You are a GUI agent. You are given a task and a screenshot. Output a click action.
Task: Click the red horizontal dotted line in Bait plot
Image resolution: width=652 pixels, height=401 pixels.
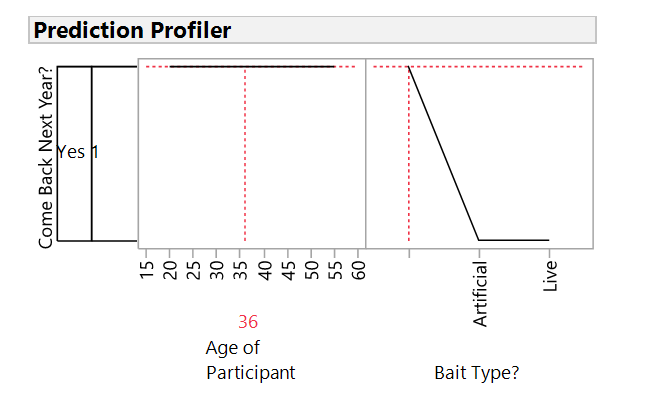[500, 67]
